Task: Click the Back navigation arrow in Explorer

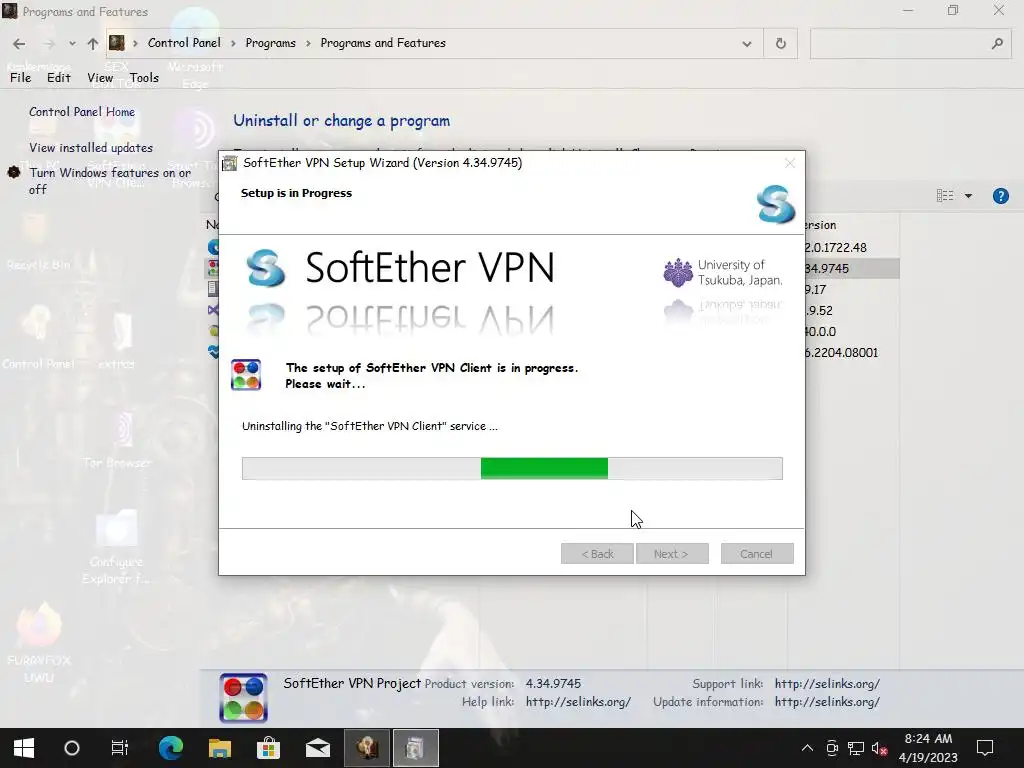Action: click(x=19, y=44)
